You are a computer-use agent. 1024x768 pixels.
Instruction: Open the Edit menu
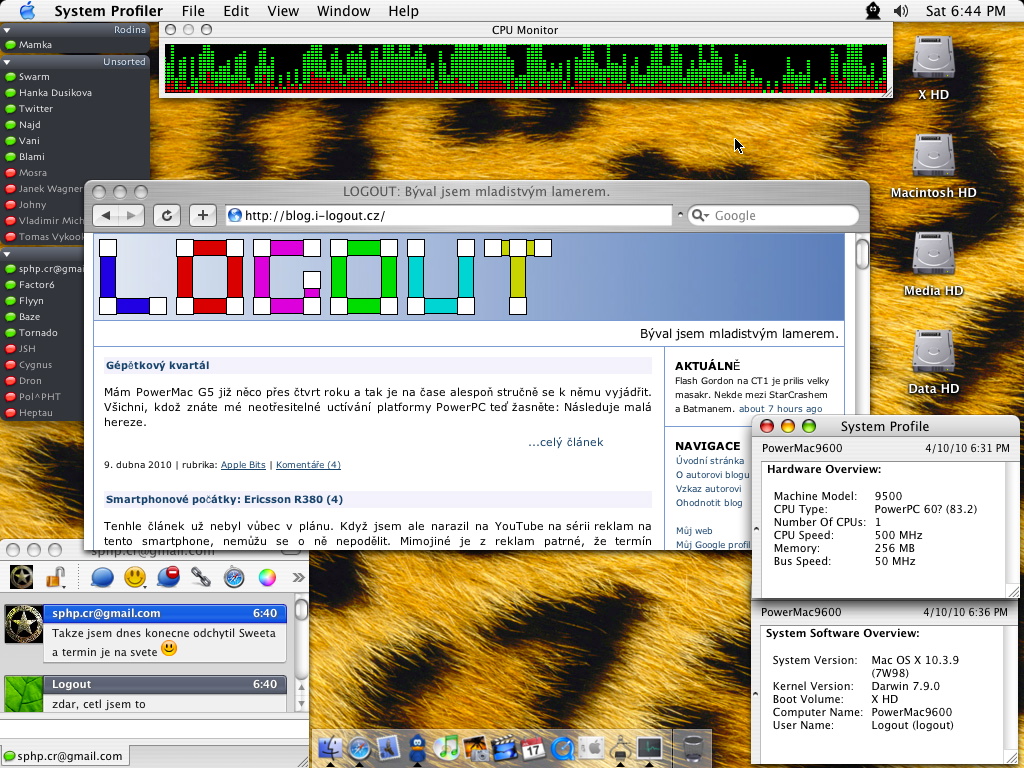[x=236, y=11]
